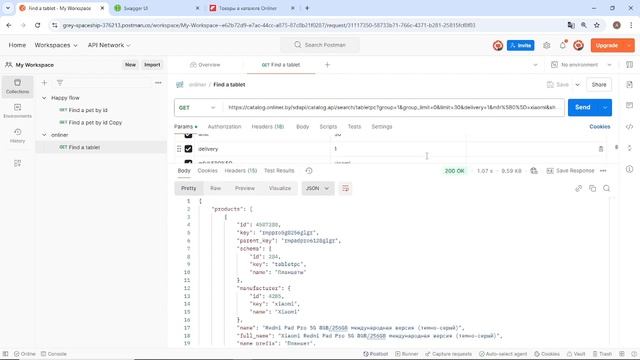Open the Overview tab

(205, 64)
